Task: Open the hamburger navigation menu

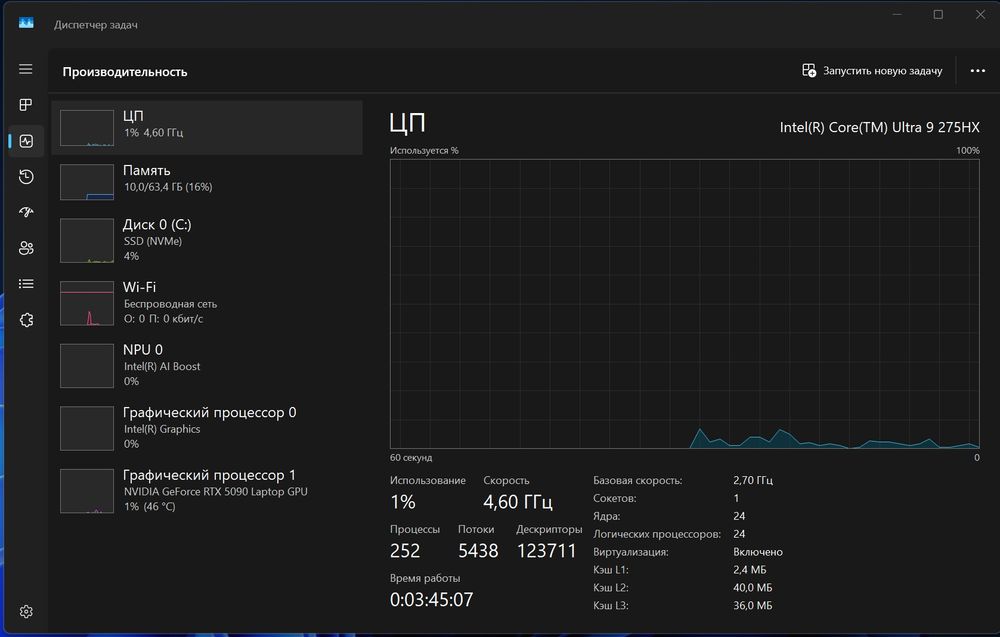Action: [x=26, y=69]
